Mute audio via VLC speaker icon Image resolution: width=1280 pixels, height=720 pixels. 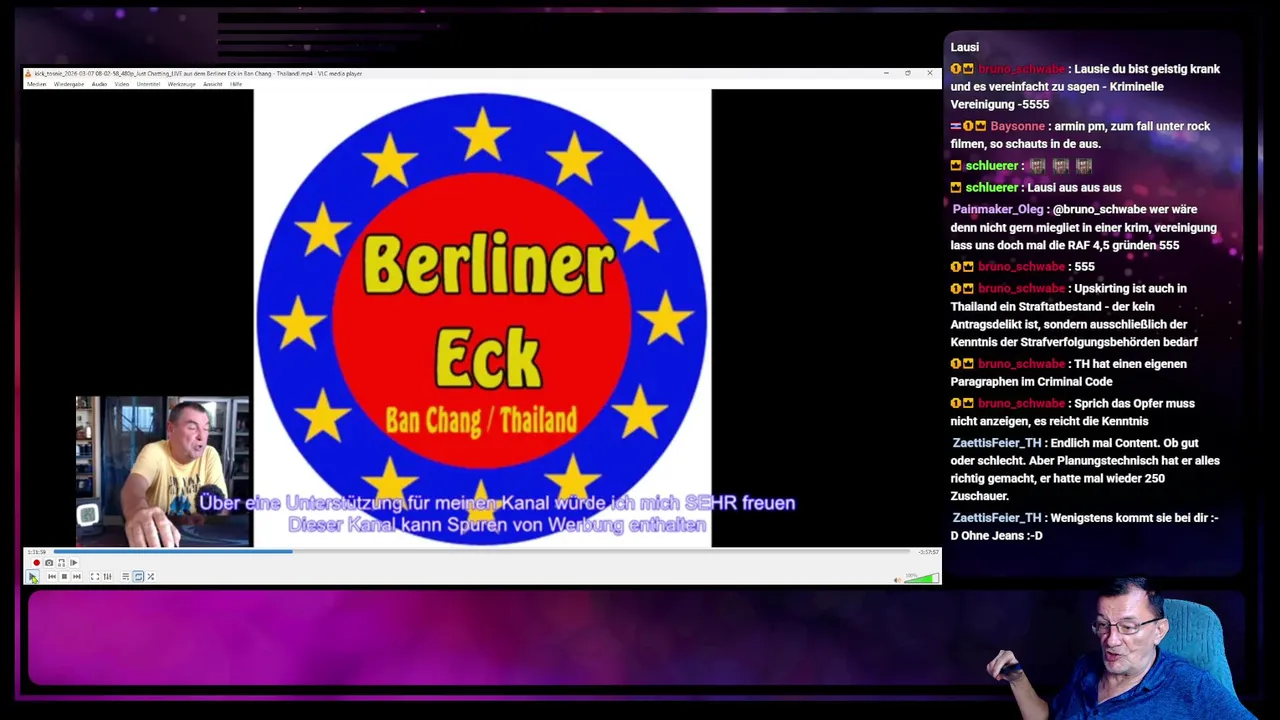(x=897, y=579)
